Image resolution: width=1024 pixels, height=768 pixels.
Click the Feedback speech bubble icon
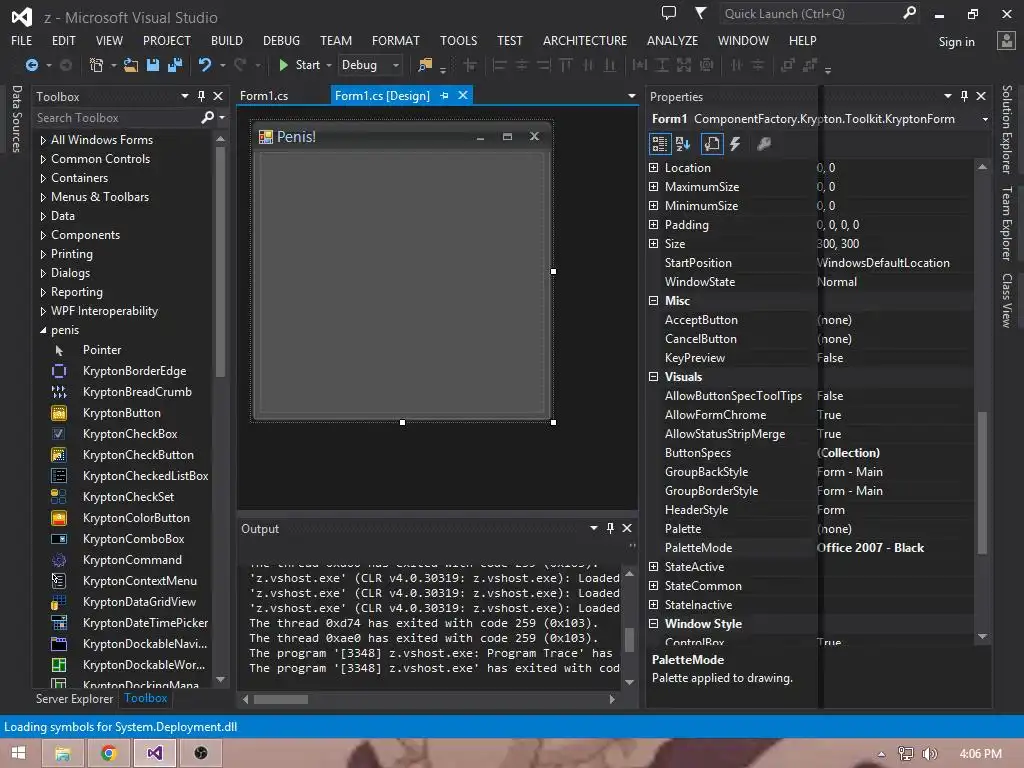669,12
